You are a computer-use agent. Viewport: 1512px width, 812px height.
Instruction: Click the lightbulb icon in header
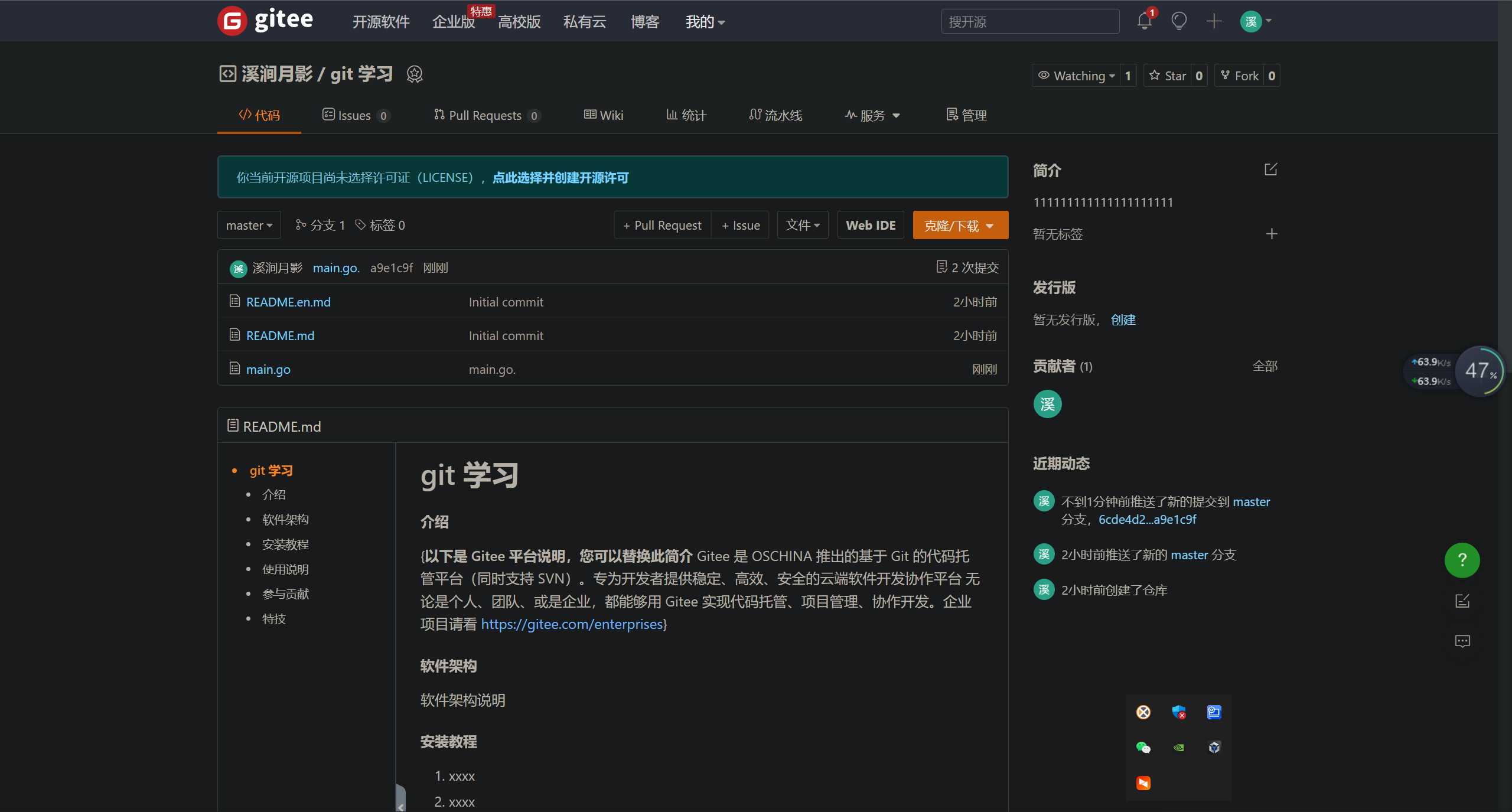tap(1179, 22)
